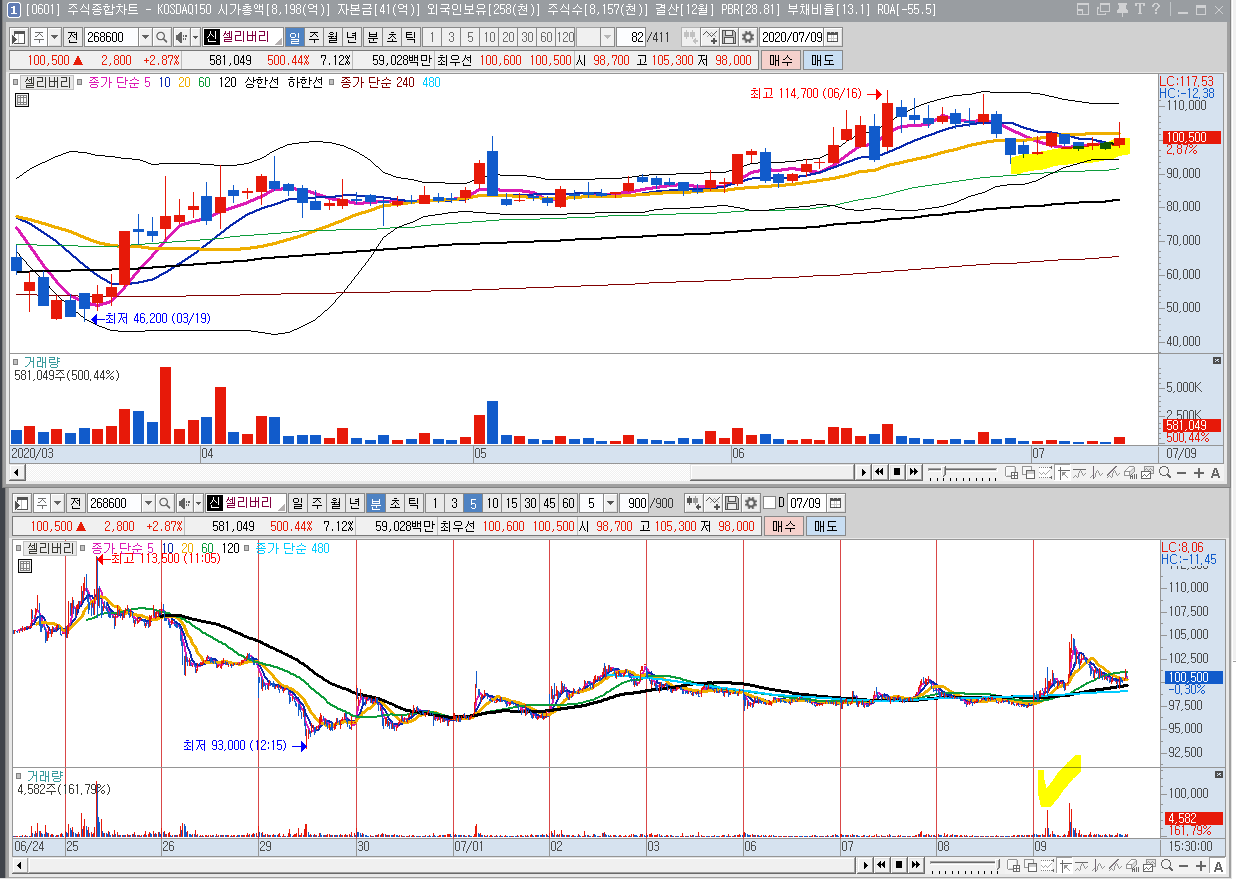The image size is (1236, 879).
Task: Click the 매수 buy button in bottom chart
Action: point(783,526)
